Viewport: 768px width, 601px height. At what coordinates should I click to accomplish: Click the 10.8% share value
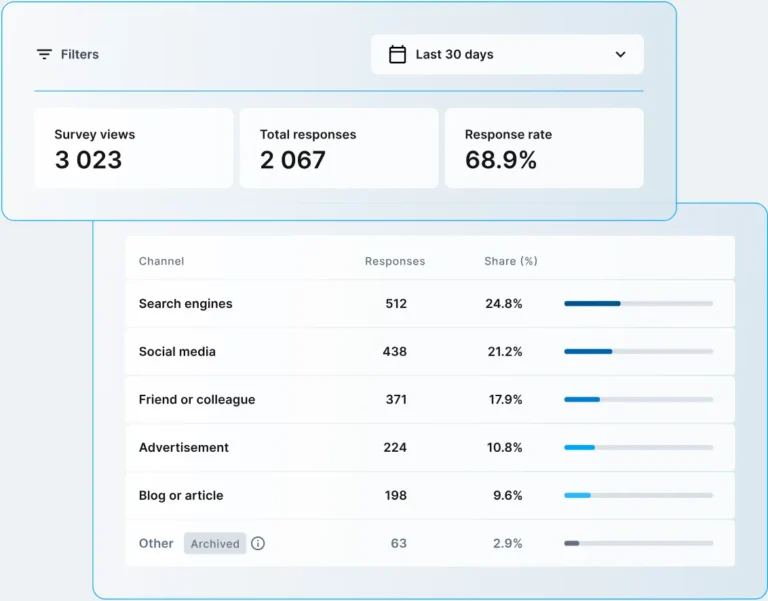pos(504,448)
